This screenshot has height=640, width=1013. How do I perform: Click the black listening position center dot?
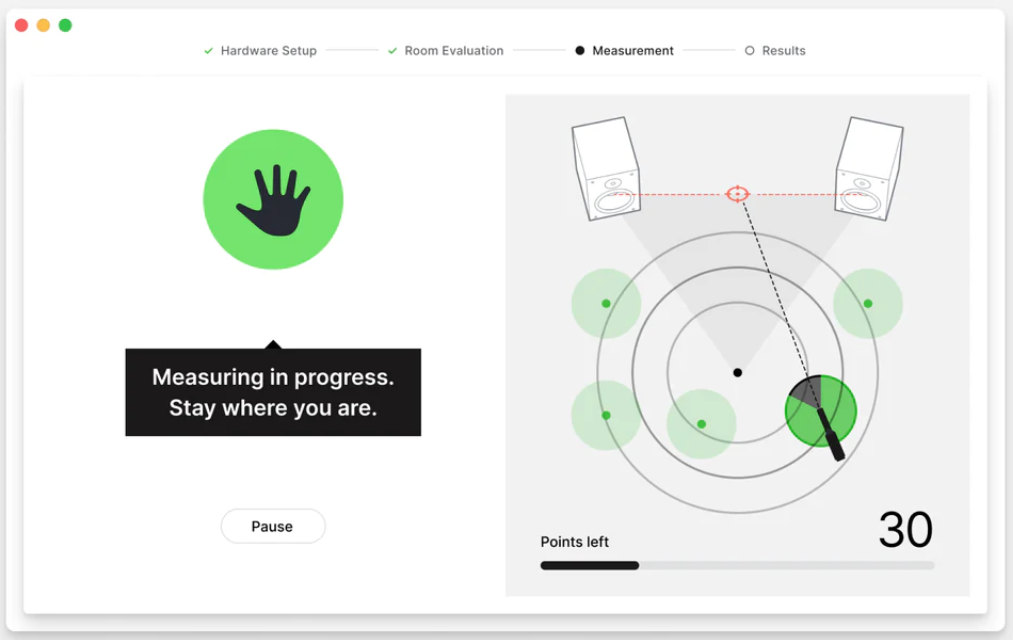click(x=737, y=372)
